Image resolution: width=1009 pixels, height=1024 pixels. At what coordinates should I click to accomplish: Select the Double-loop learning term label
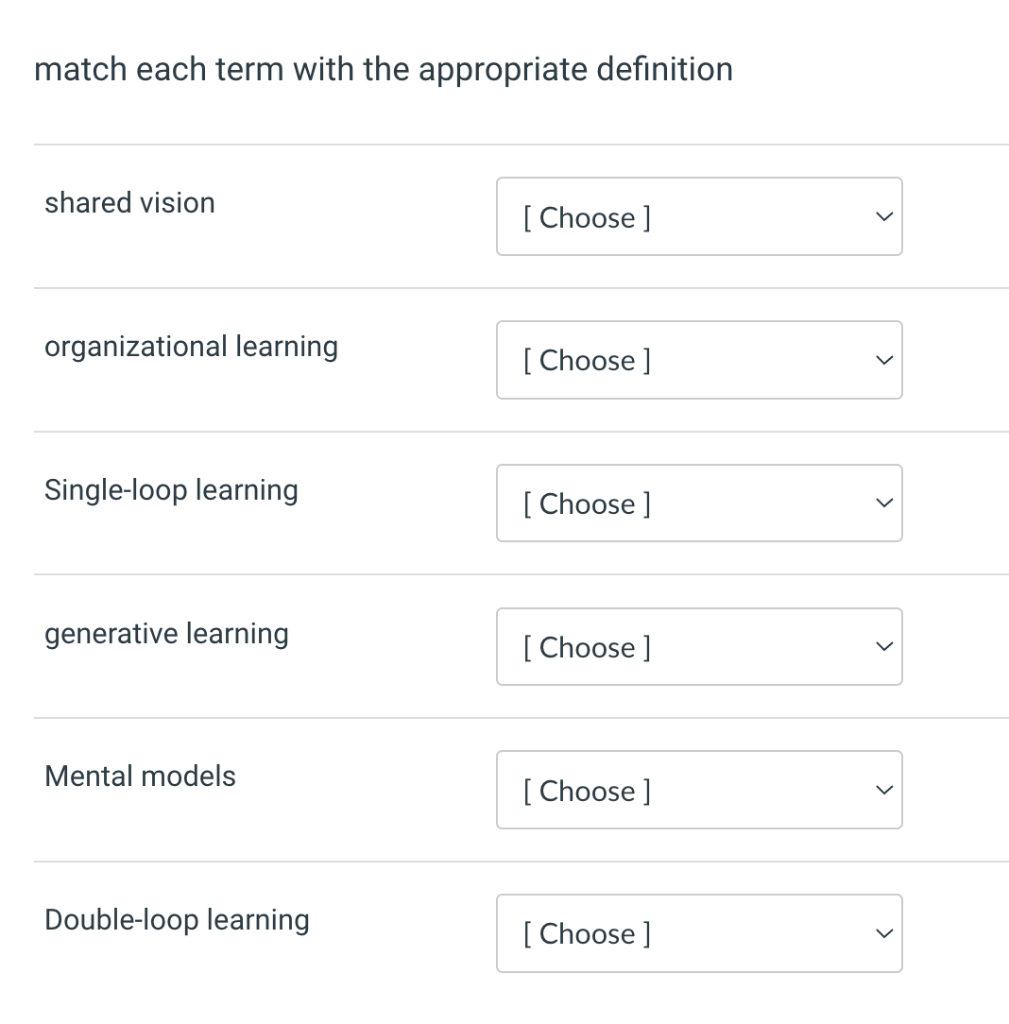(x=177, y=920)
